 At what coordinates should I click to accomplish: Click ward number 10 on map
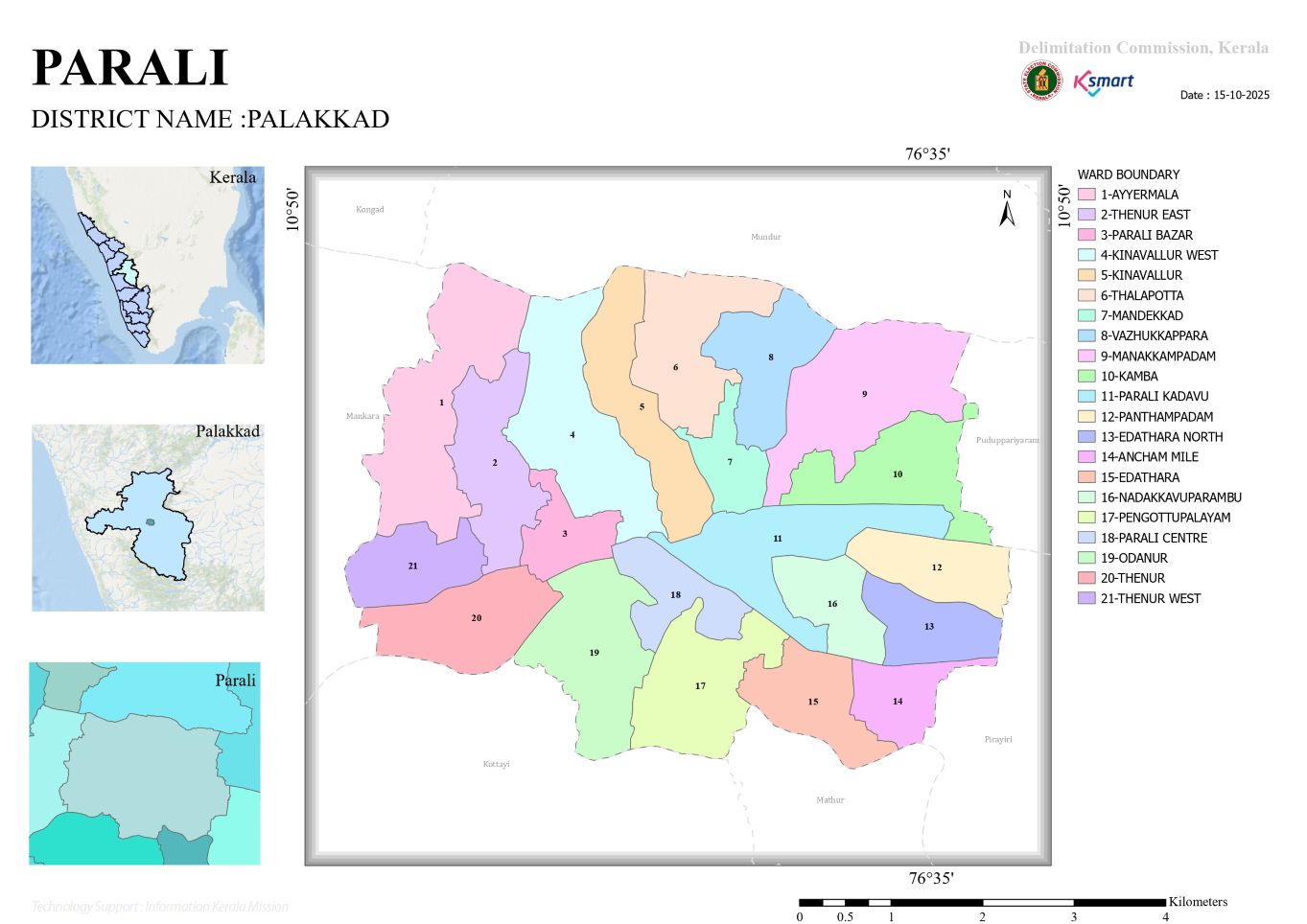(x=898, y=474)
